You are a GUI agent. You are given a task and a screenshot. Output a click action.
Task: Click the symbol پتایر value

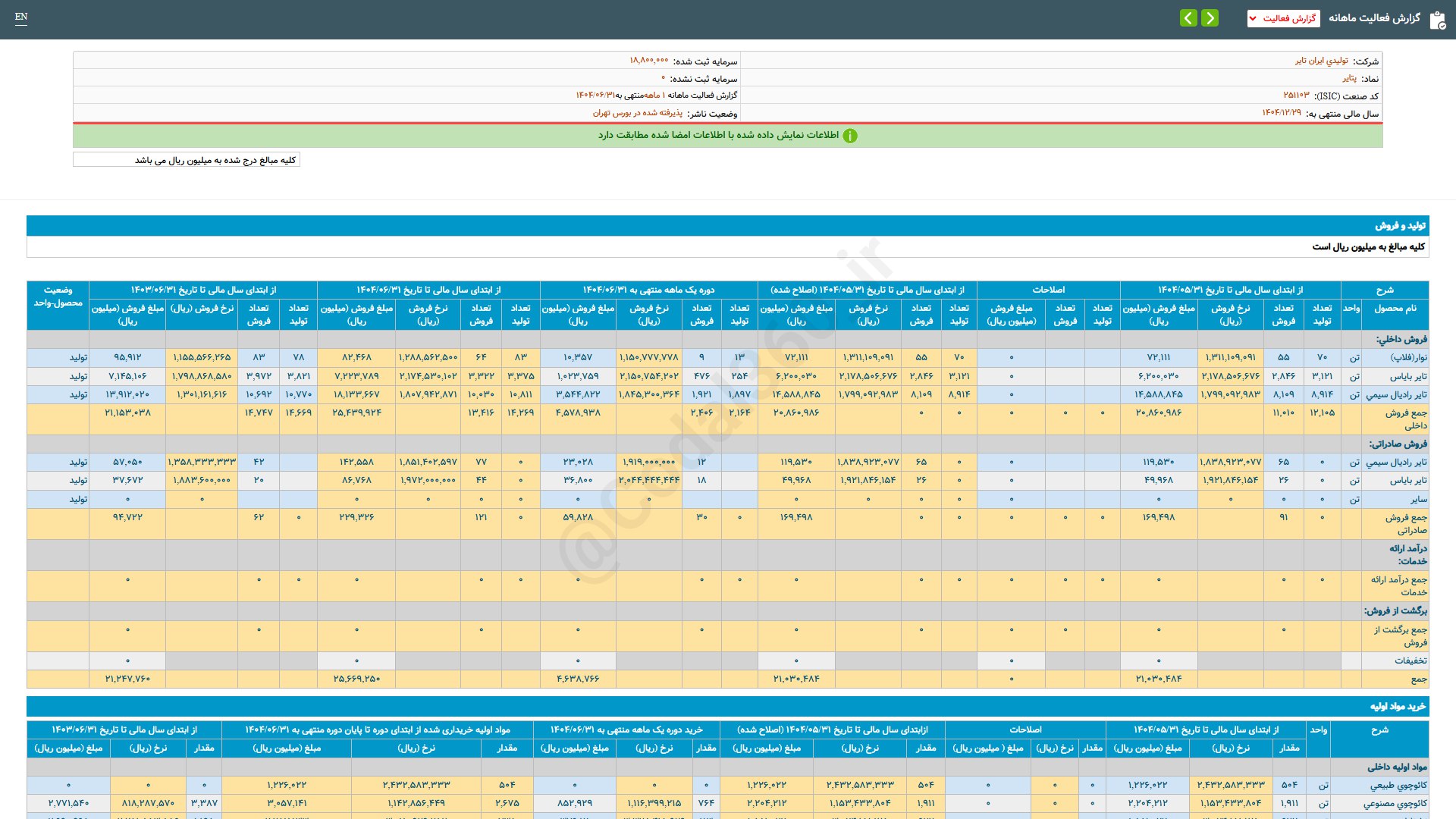click(x=1349, y=79)
